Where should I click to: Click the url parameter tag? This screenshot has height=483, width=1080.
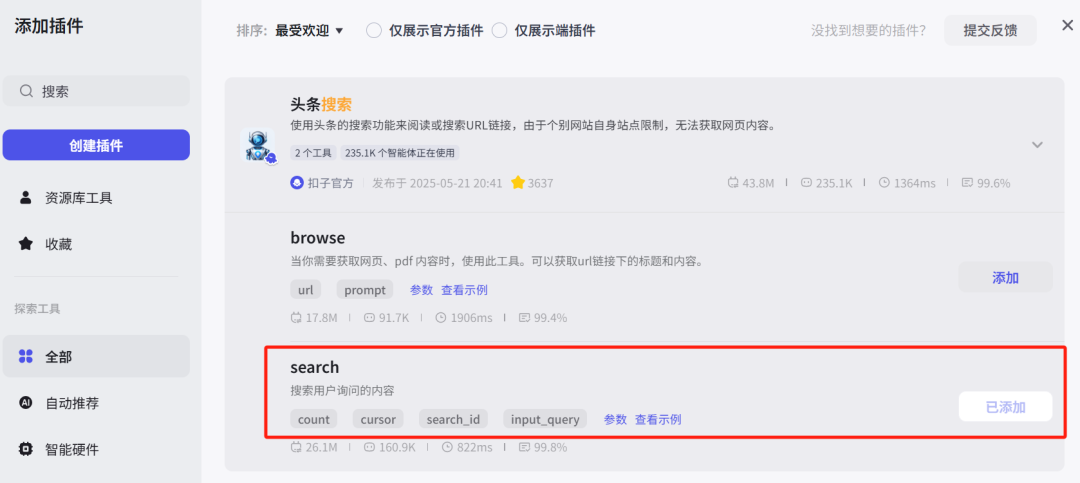[x=306, y=290]
